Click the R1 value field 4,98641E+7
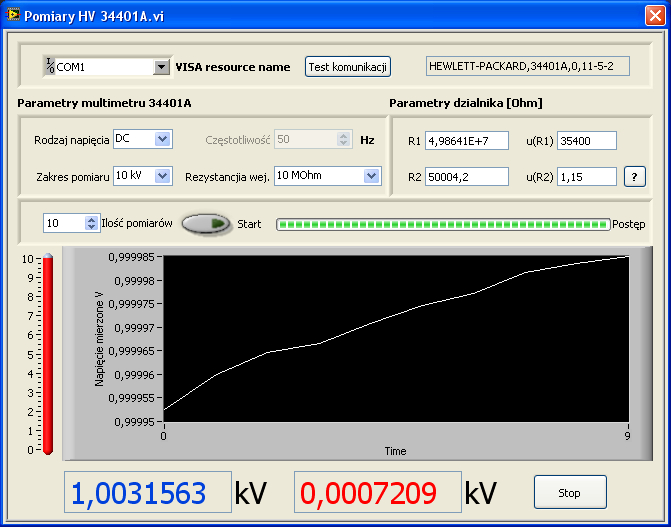Image resolution: width=671 pixels, height=527 pixels. (467, 141)
